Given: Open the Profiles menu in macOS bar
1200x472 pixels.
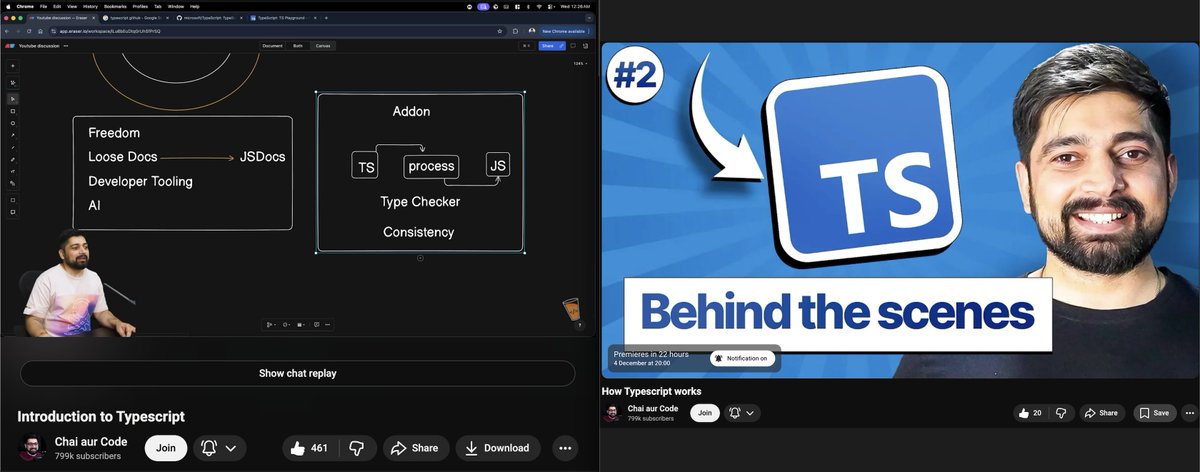Looking at the screenshot, I should pyautogui.click(x=140, y=6).
